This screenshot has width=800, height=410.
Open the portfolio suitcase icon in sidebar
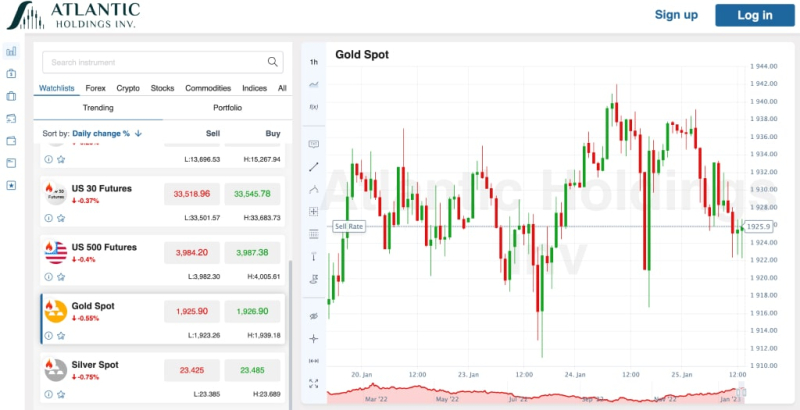pos(11,96)
